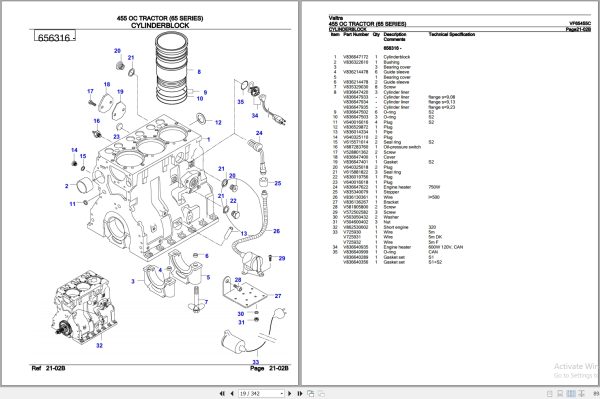Click callout number 8 beside the cylinder liner

click(x=199, y=72)
